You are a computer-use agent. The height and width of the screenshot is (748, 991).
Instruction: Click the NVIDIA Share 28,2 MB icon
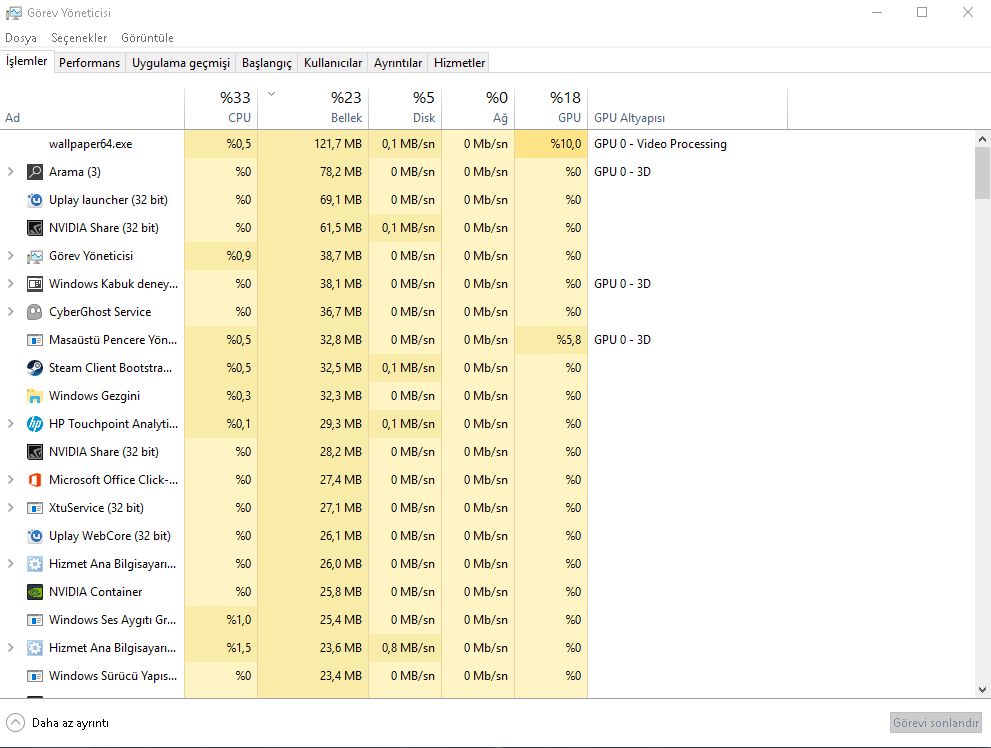(x=35, y=452)
